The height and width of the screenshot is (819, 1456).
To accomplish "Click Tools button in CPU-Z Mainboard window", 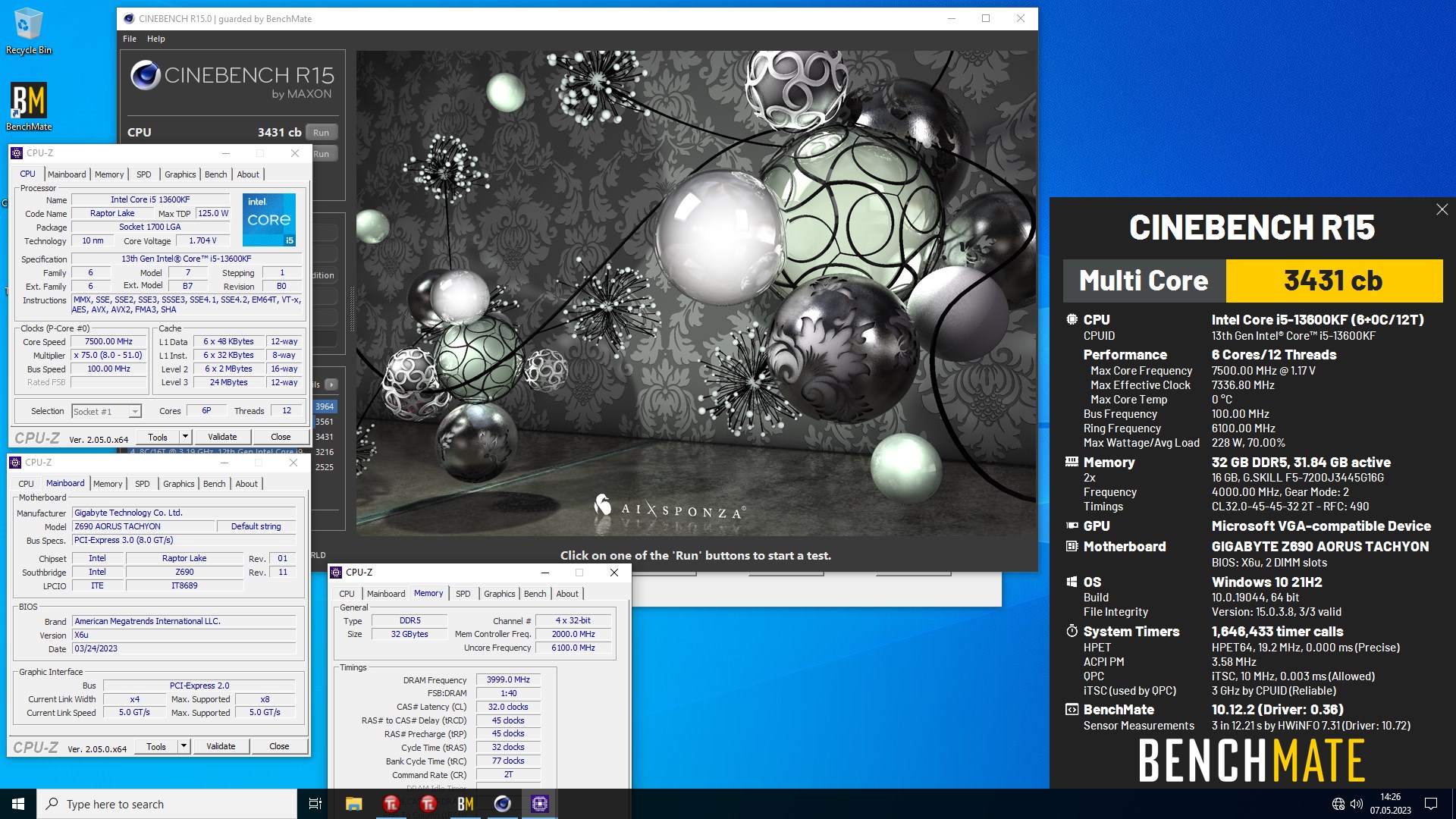I will pos(156,746).
